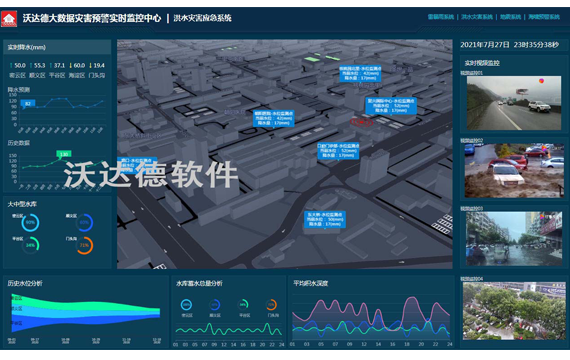The image size is (570, 360).
Task: Select the 60% blue reservoir gauge ring
Action: pyautogui.click(x=84, y=222)
